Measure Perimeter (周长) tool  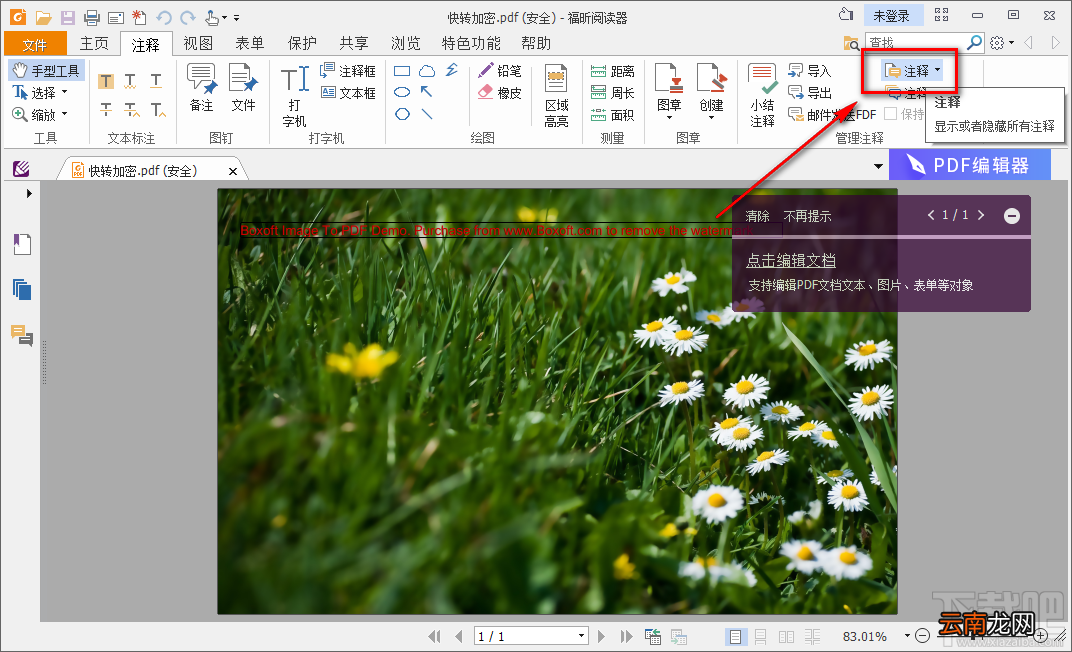(612, 92)
